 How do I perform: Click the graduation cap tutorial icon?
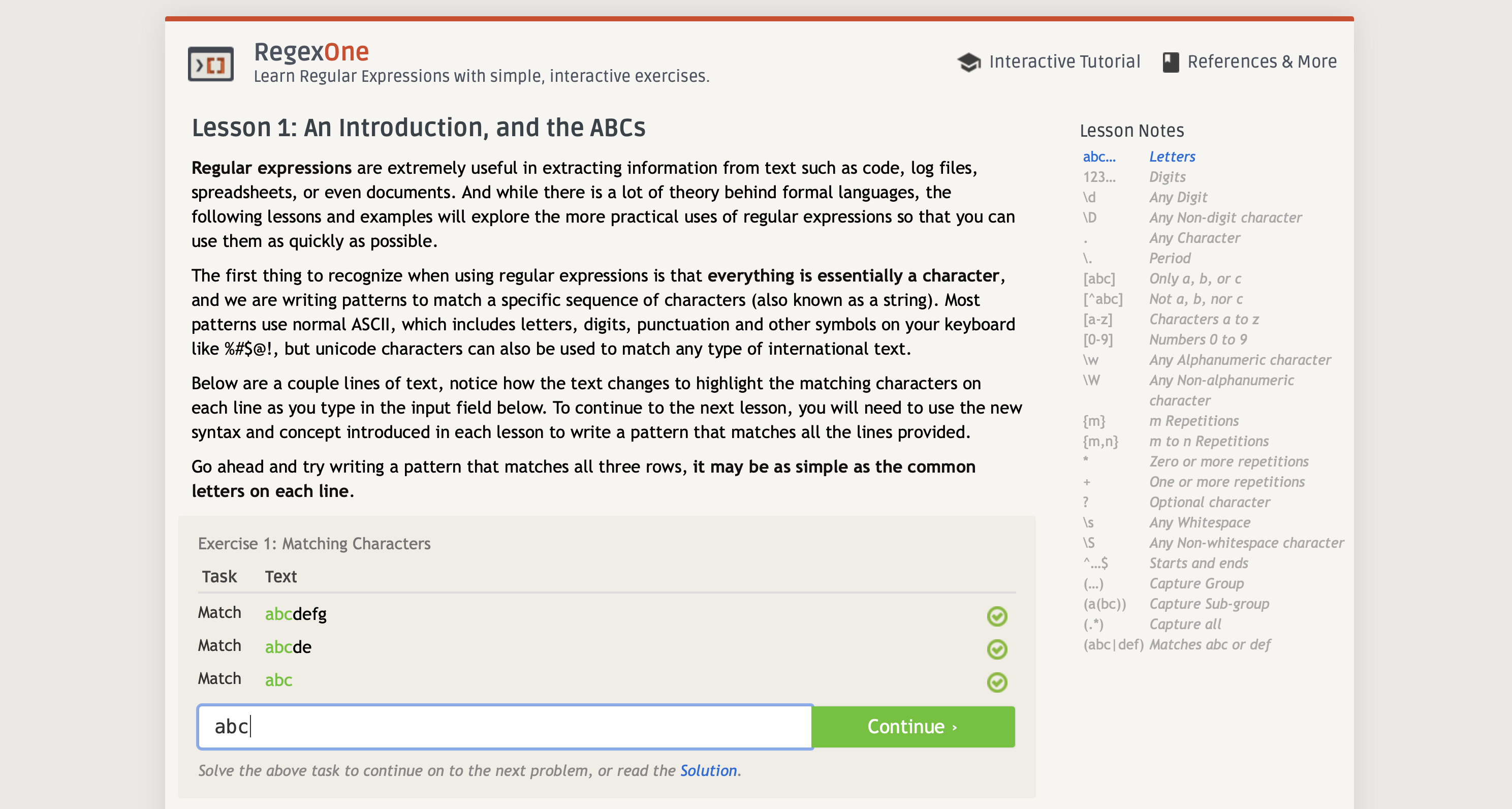(x=968, y=61)
